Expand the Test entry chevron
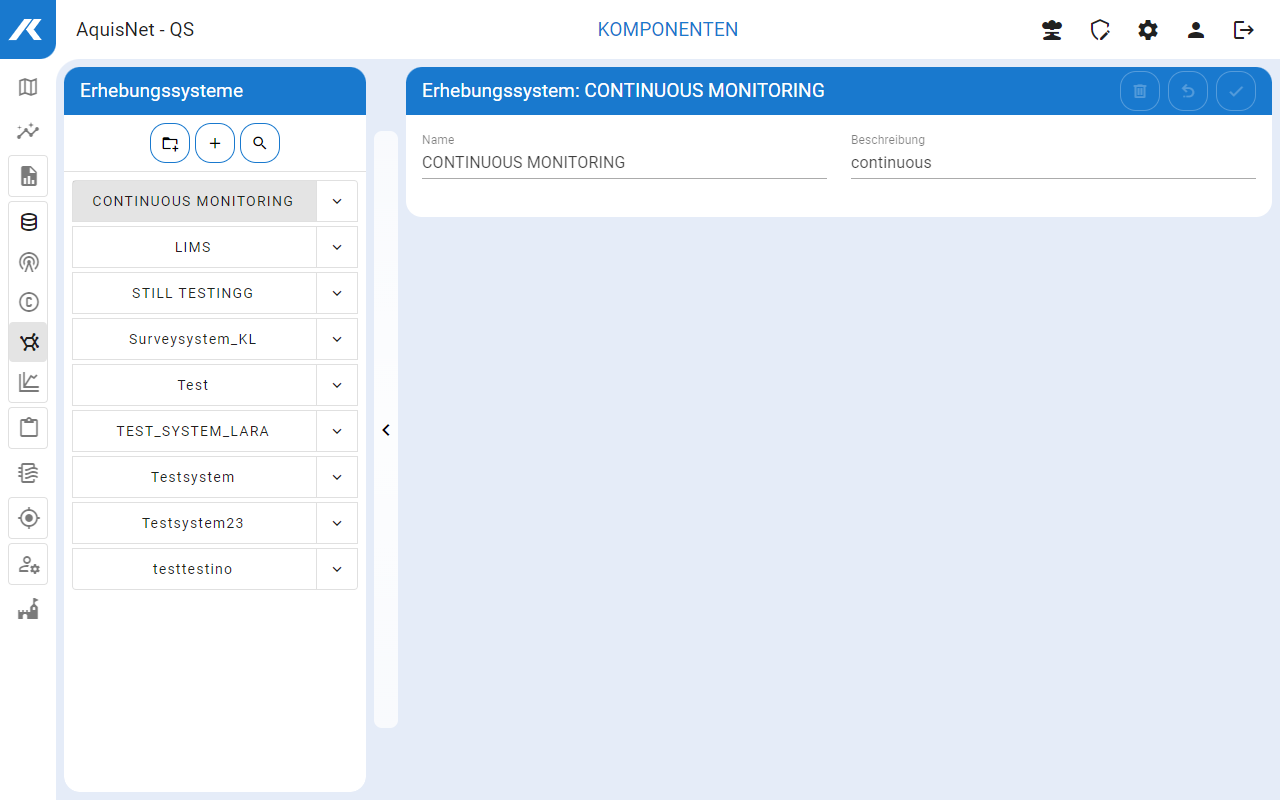Viewport: 1280px width, 800px height. click(337, 385)
